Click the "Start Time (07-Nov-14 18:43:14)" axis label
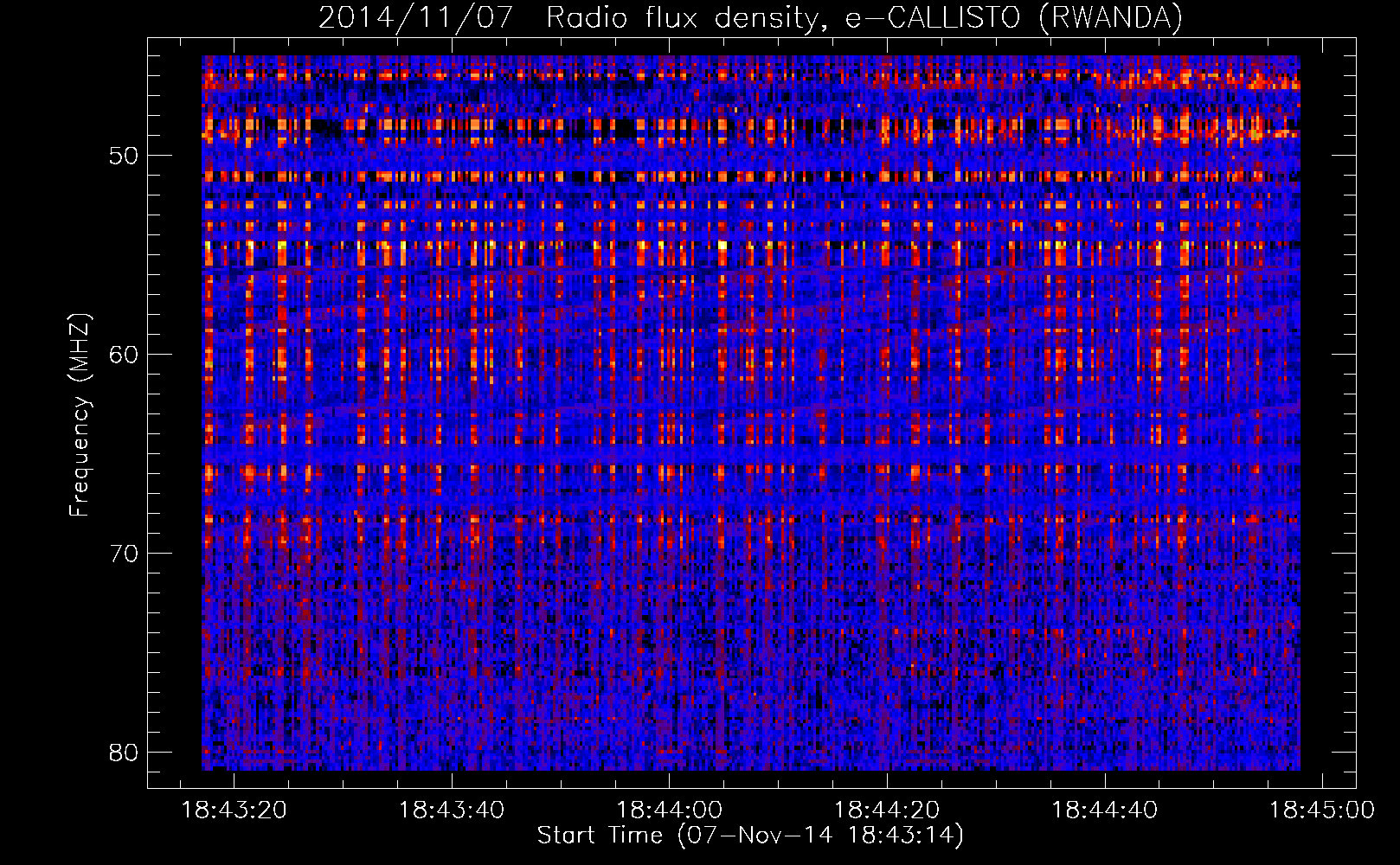Image resolution: width=1400 pixels, height=865 pixels. click(x=750, y=835)
